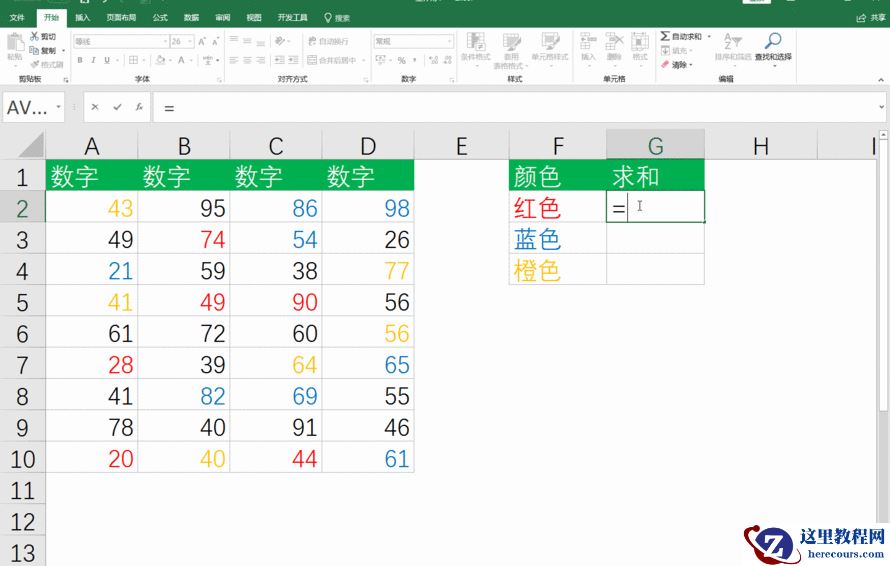
Task: Toggle Bold formatting button
Action: (80, 60)
